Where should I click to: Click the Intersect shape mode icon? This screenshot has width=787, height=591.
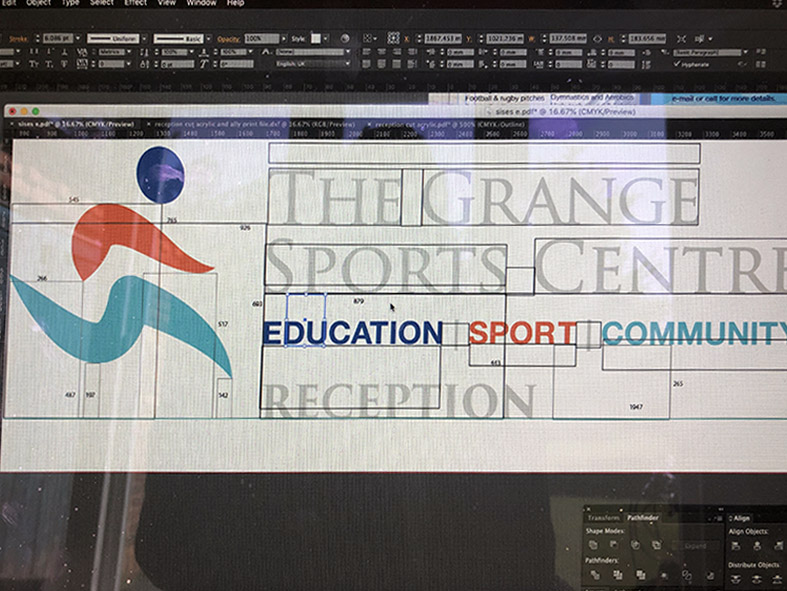635,545
